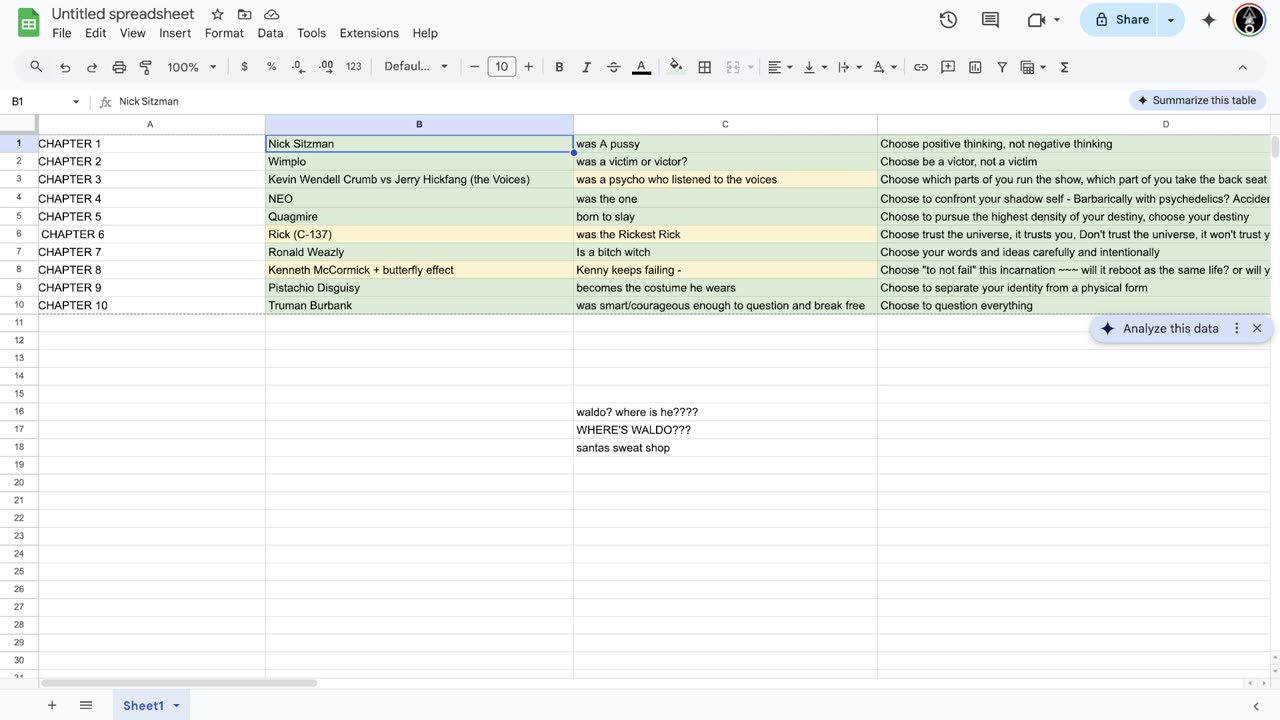
Task: Open the All Sheets list icon
Action: point(86,705)
